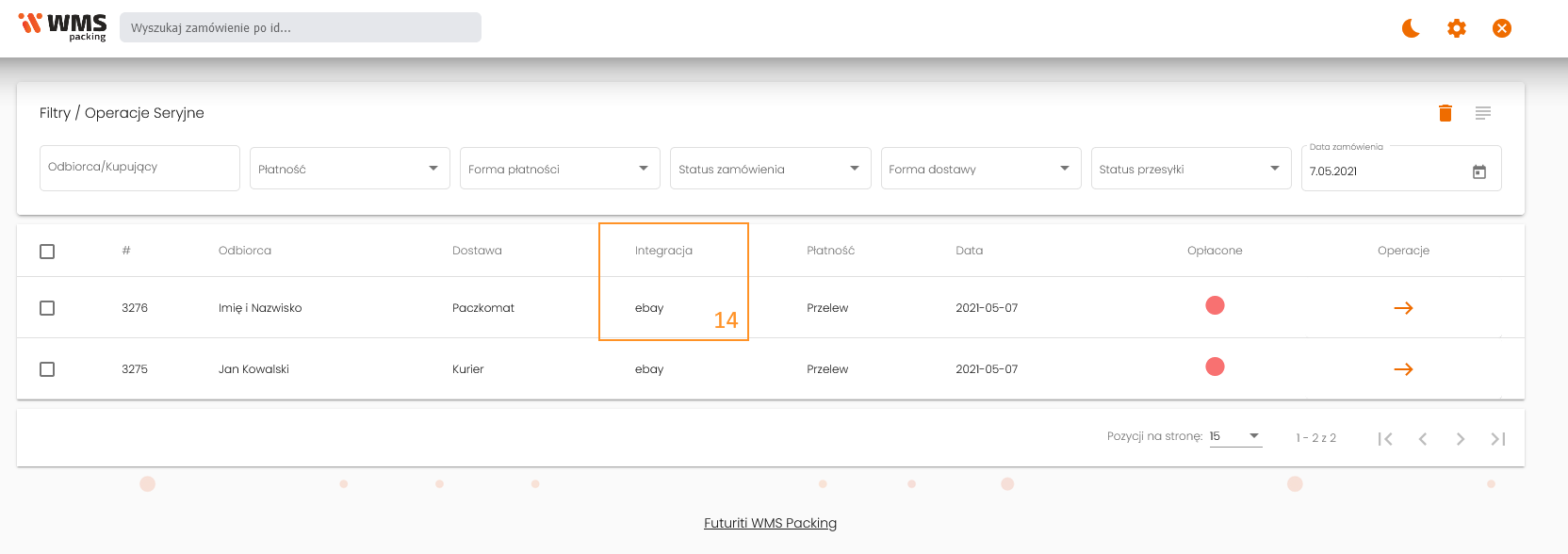This screenshot has height=554, width=1568.
Task: Open Futuriti WMS Packing link
Action: pyautogui.click(x=770, y=523)
